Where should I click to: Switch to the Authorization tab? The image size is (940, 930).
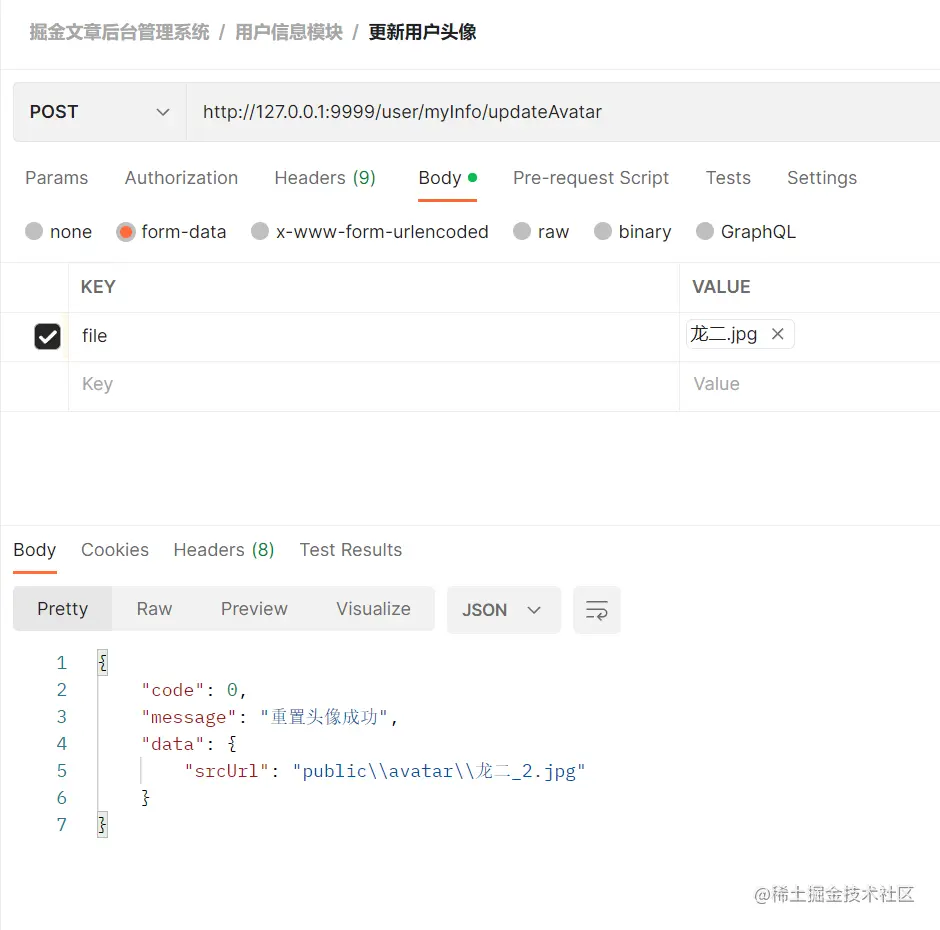pos(181,177)
